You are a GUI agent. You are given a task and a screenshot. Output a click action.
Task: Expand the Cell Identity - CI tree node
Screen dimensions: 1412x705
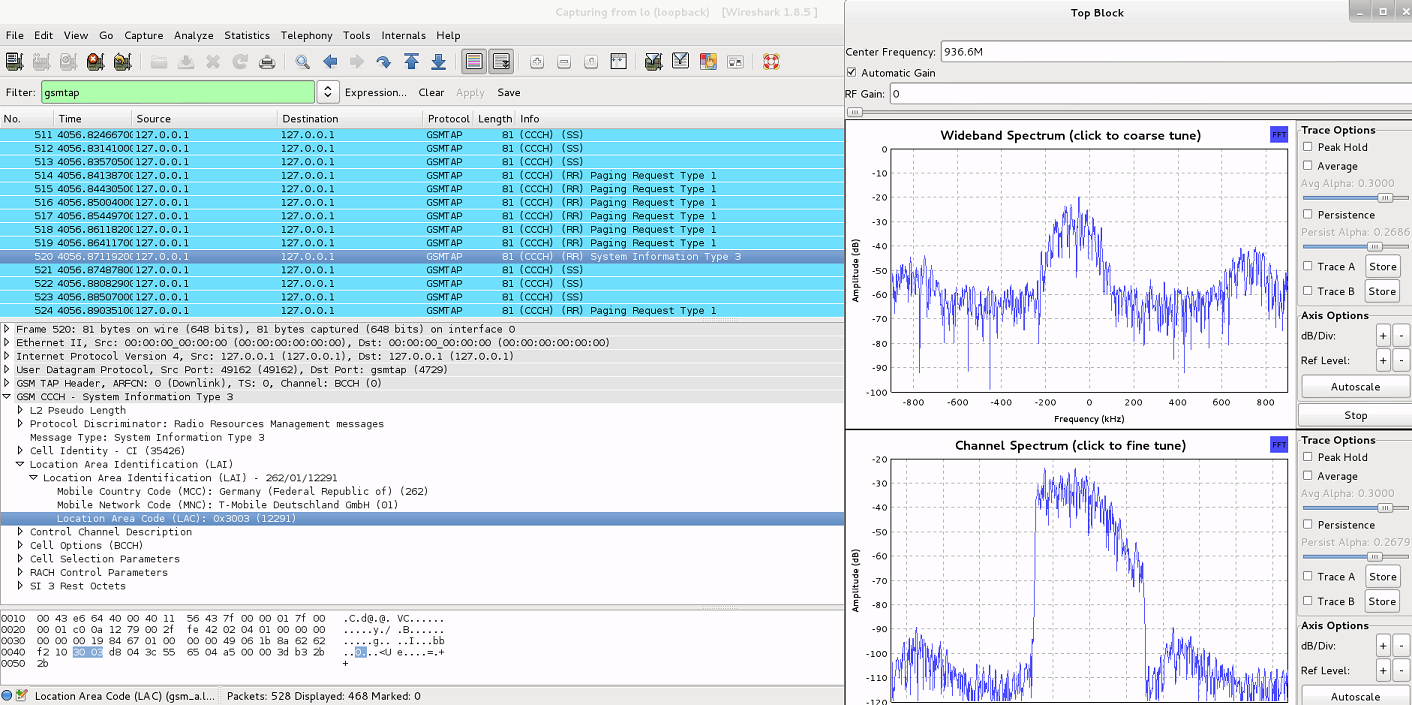pos(20,451)
